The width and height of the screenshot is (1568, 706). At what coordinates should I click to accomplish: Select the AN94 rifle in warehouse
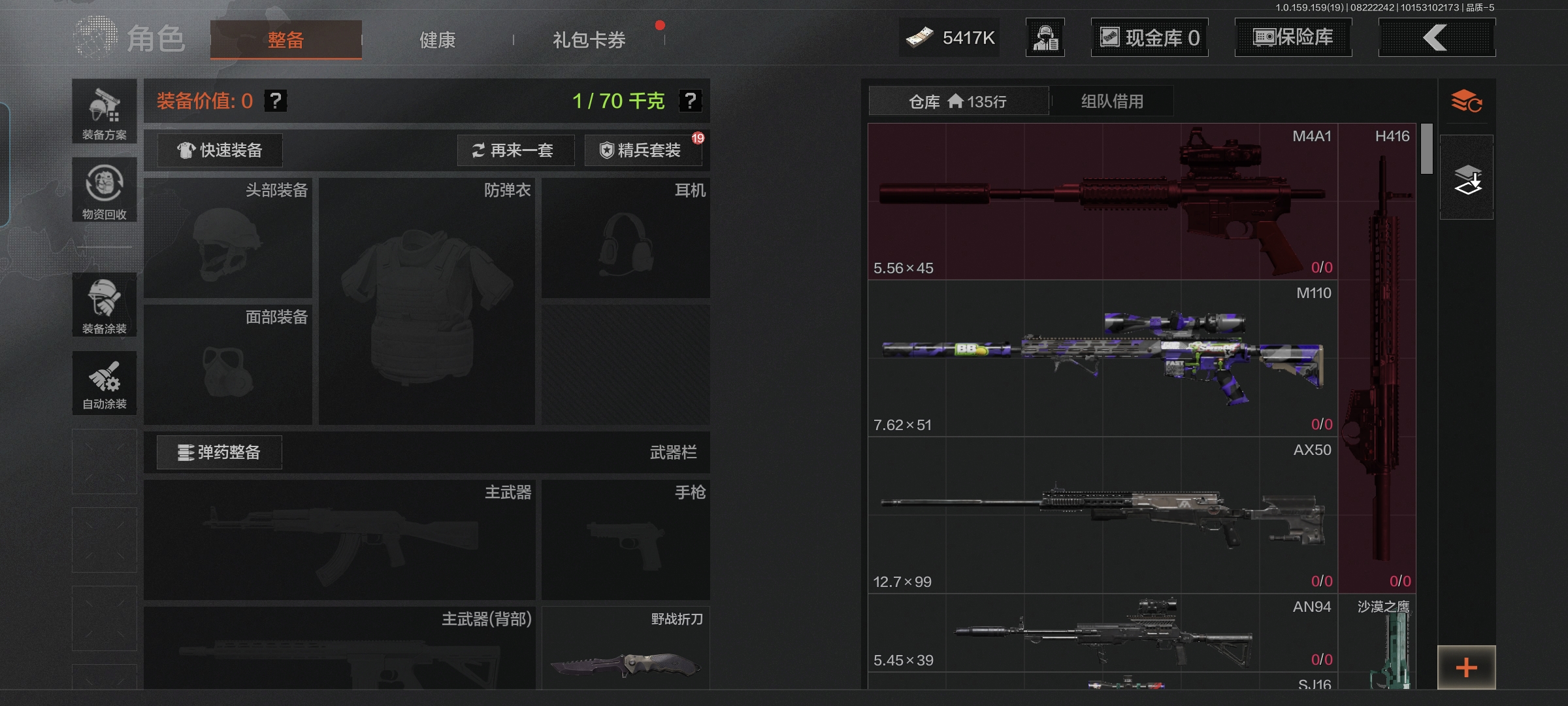[x=1103, y=633]
